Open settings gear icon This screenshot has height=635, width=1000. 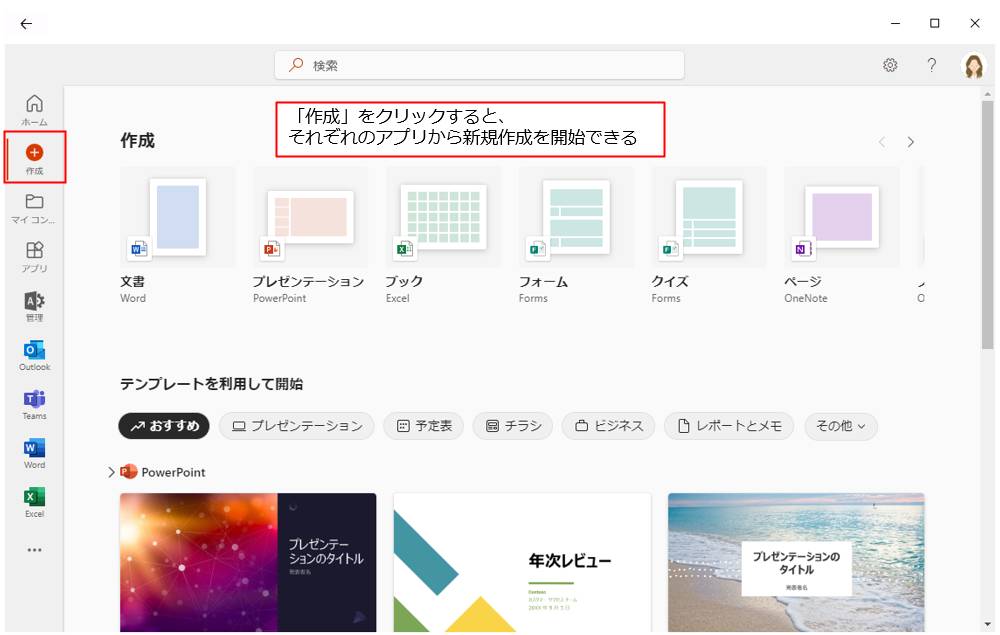coord(890,65)
